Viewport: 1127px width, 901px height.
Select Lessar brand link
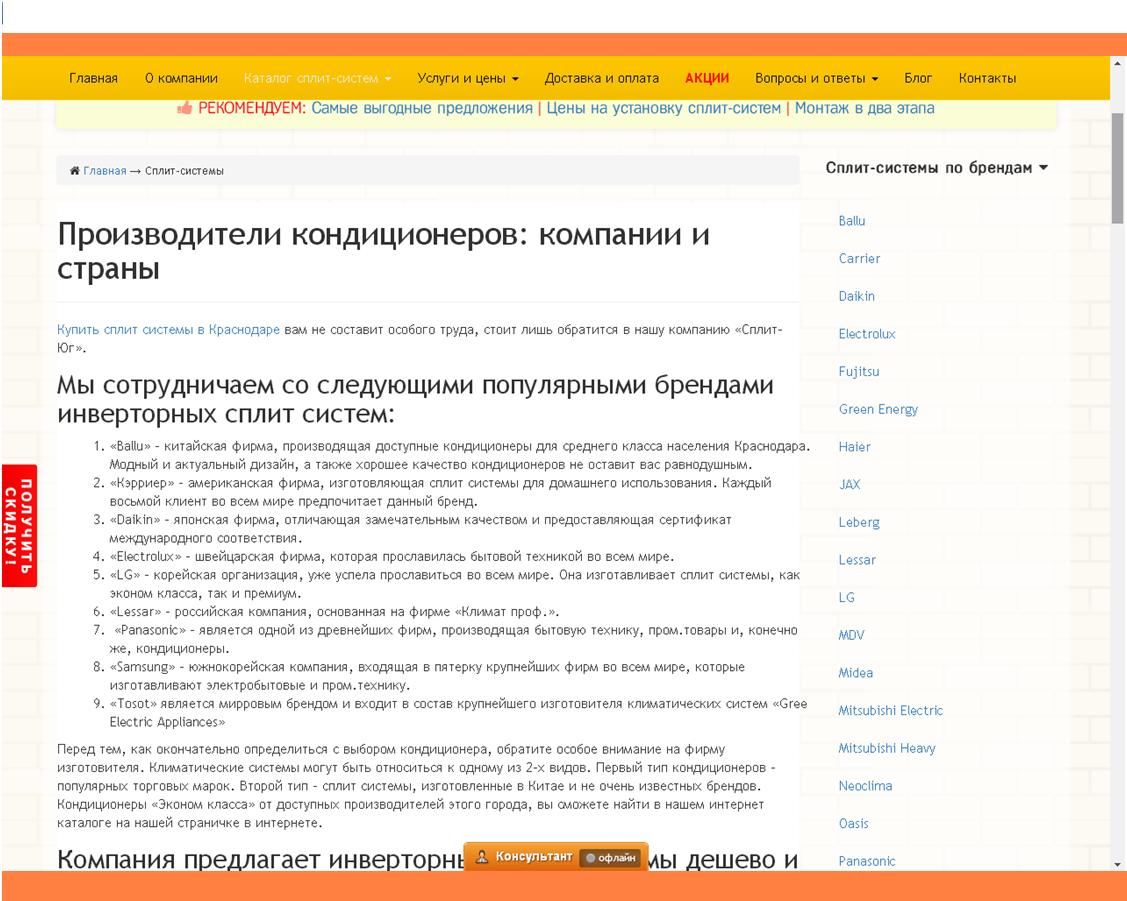(857, 560)
